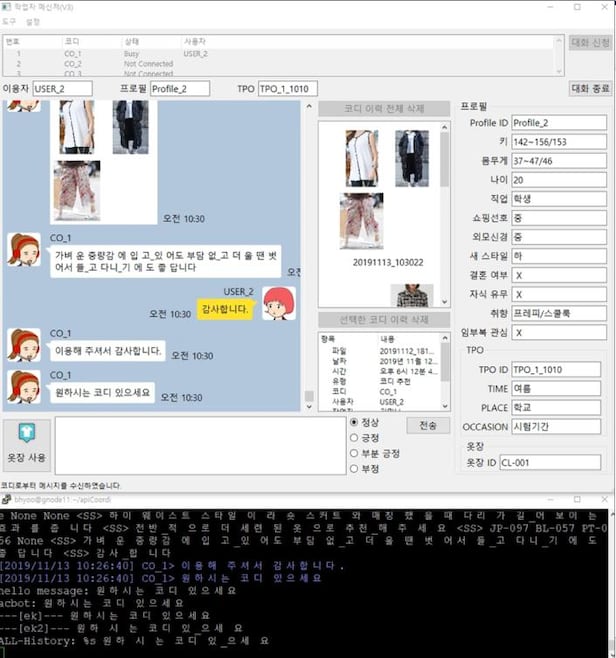
Task: Choose the 긍정 radio option
Action: [x=355, y=437]
